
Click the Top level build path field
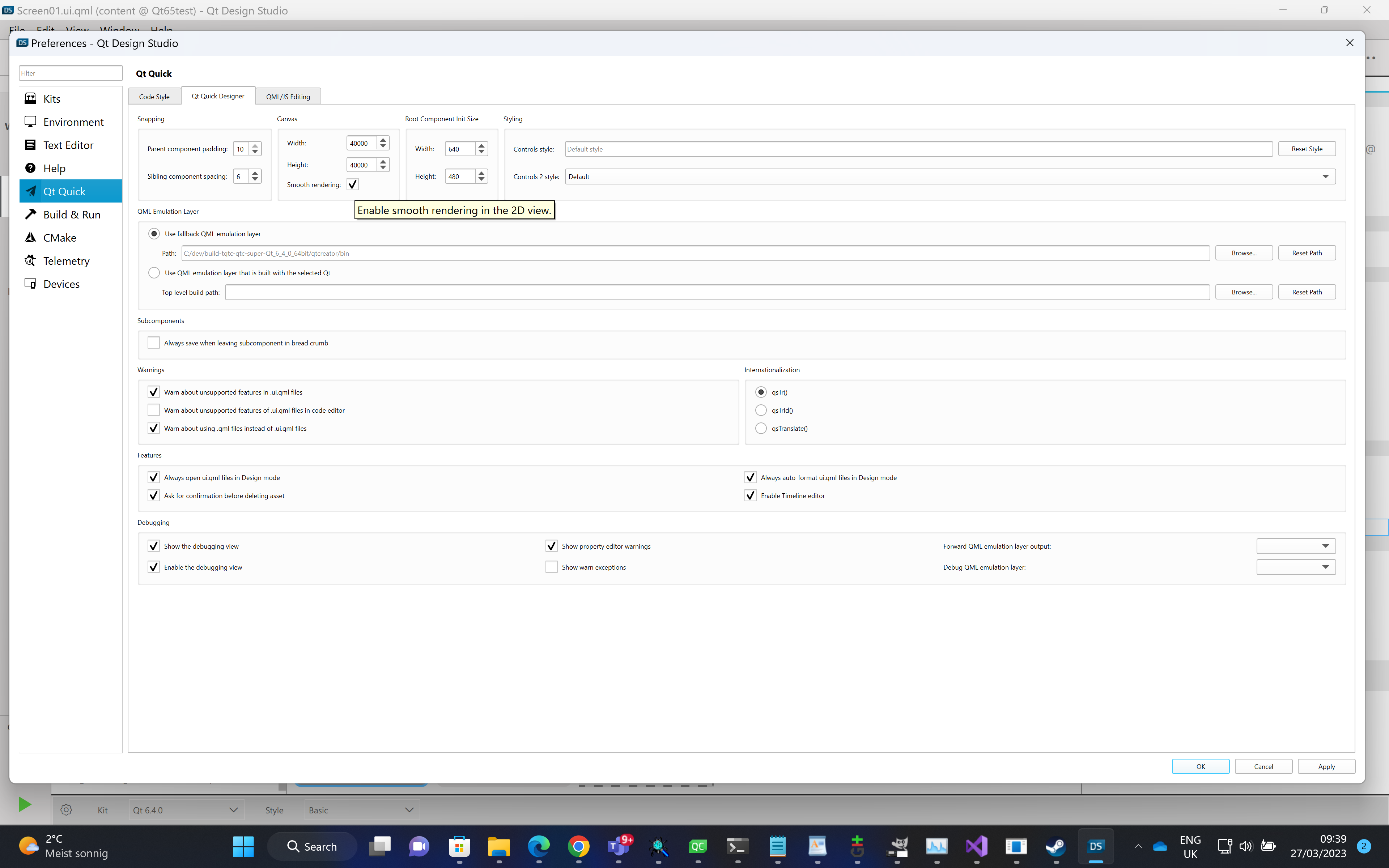point(717,292)
